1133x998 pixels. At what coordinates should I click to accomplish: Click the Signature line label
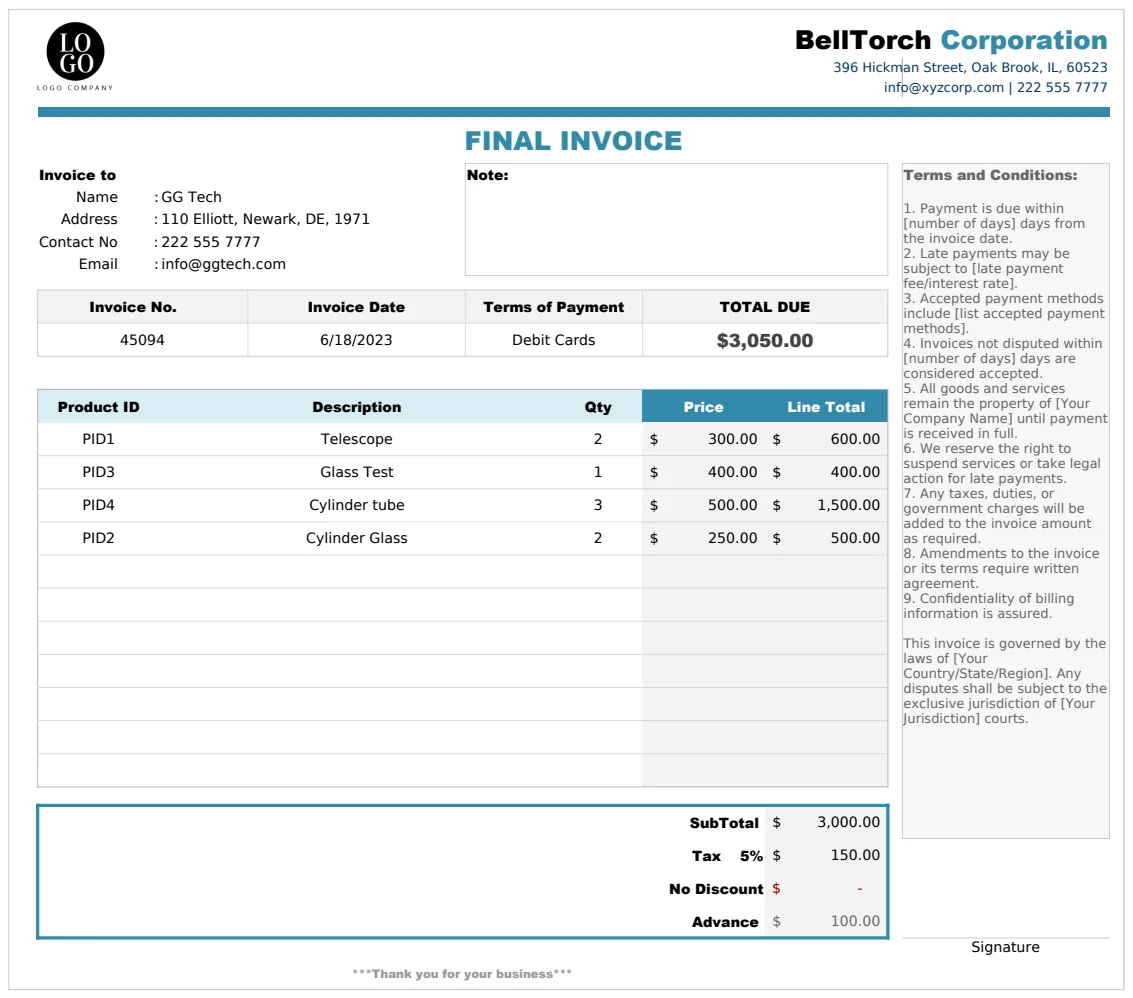pyautogui.click(x=1005, y=947)
